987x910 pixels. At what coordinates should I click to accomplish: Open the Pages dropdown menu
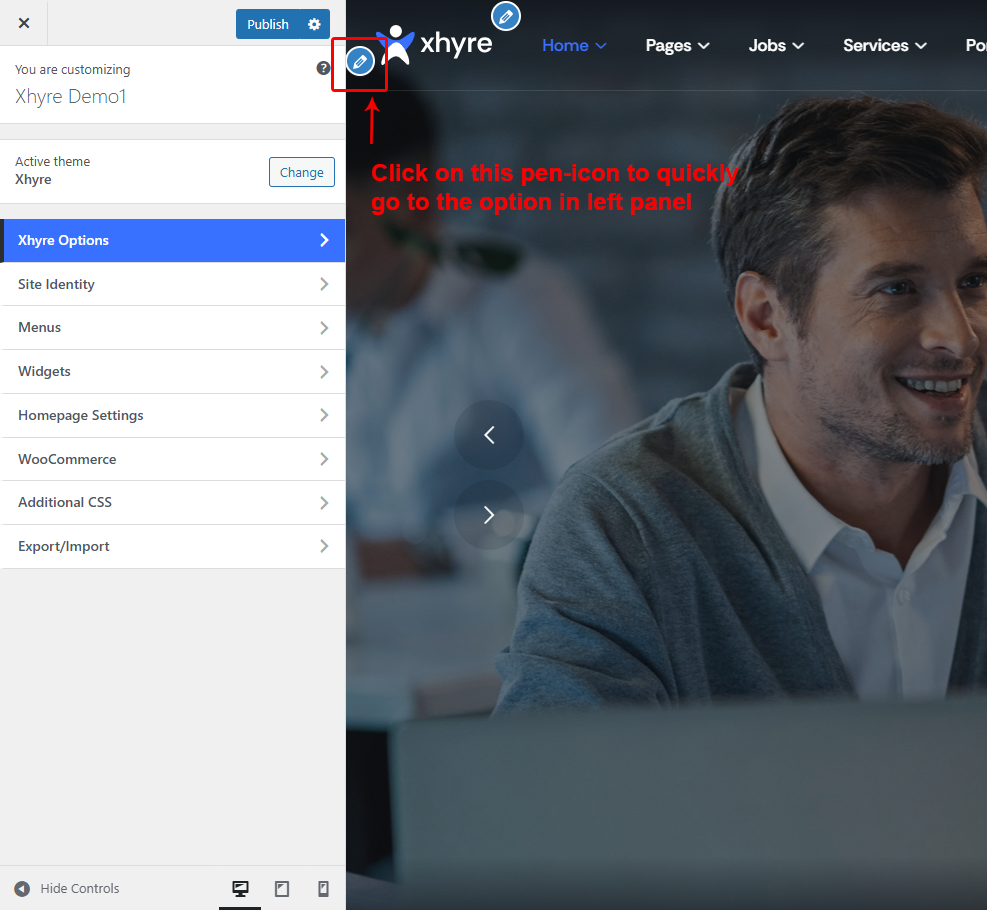(x=677, y=45)
